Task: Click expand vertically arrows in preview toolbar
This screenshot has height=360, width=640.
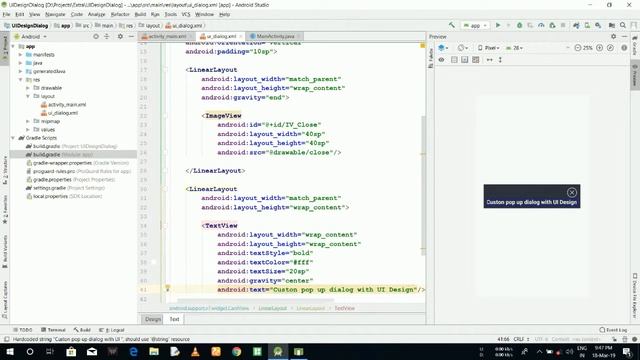Action: pyautogui.click(x=500, y=60)
